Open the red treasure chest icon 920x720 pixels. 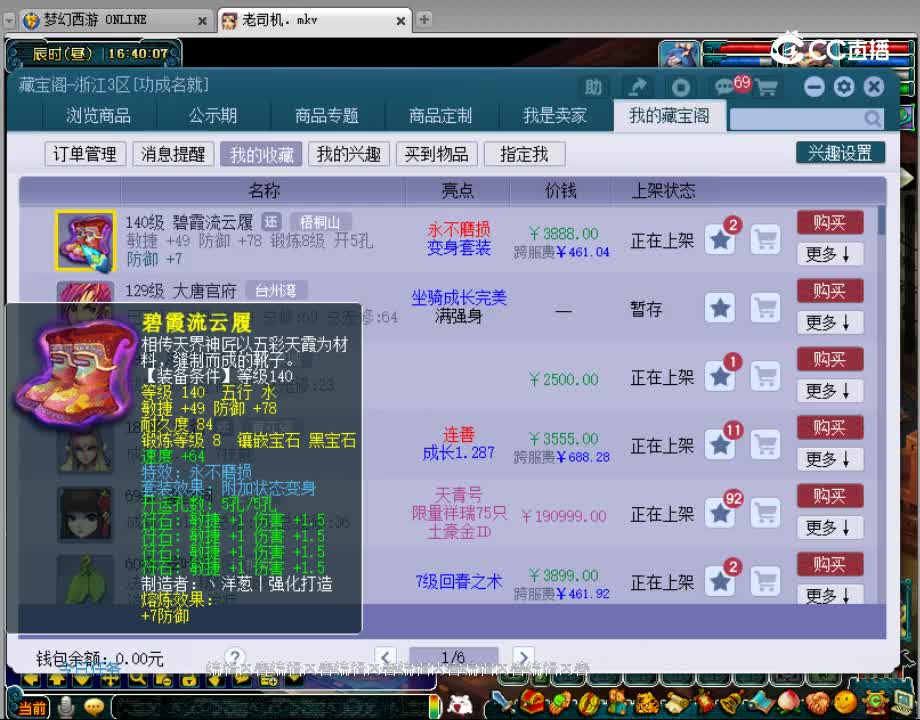532,702
